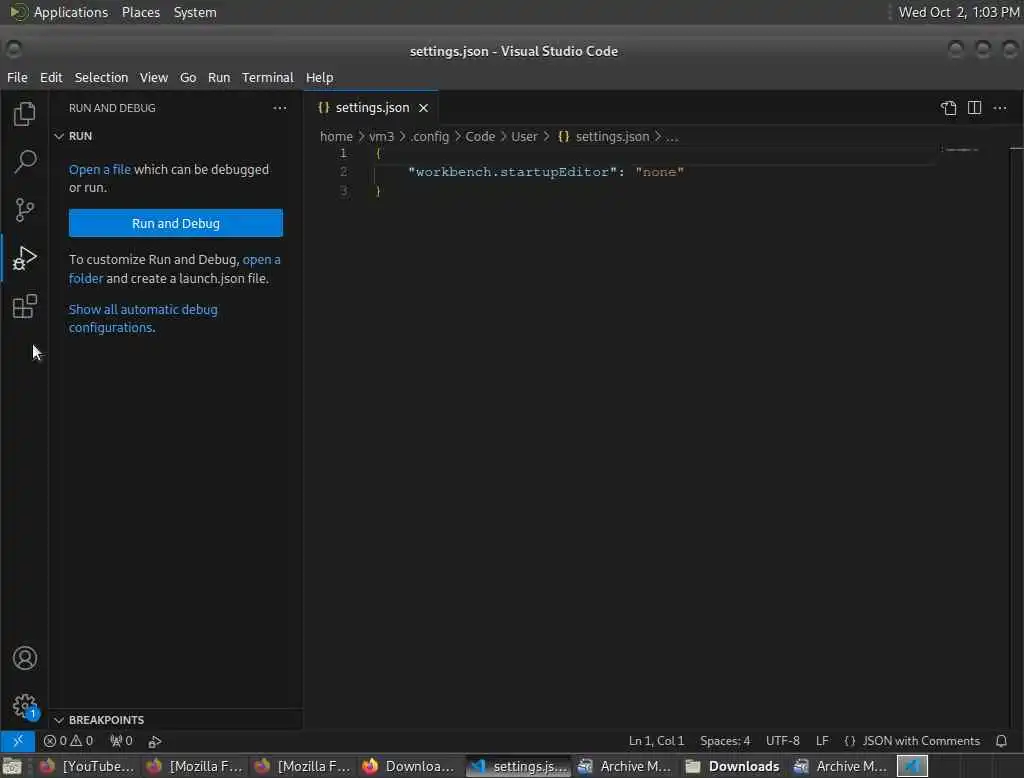This screenshot has height=778, width=1024.
Task: Click line number 2 in editor gutter
Action: coord(343,172)
